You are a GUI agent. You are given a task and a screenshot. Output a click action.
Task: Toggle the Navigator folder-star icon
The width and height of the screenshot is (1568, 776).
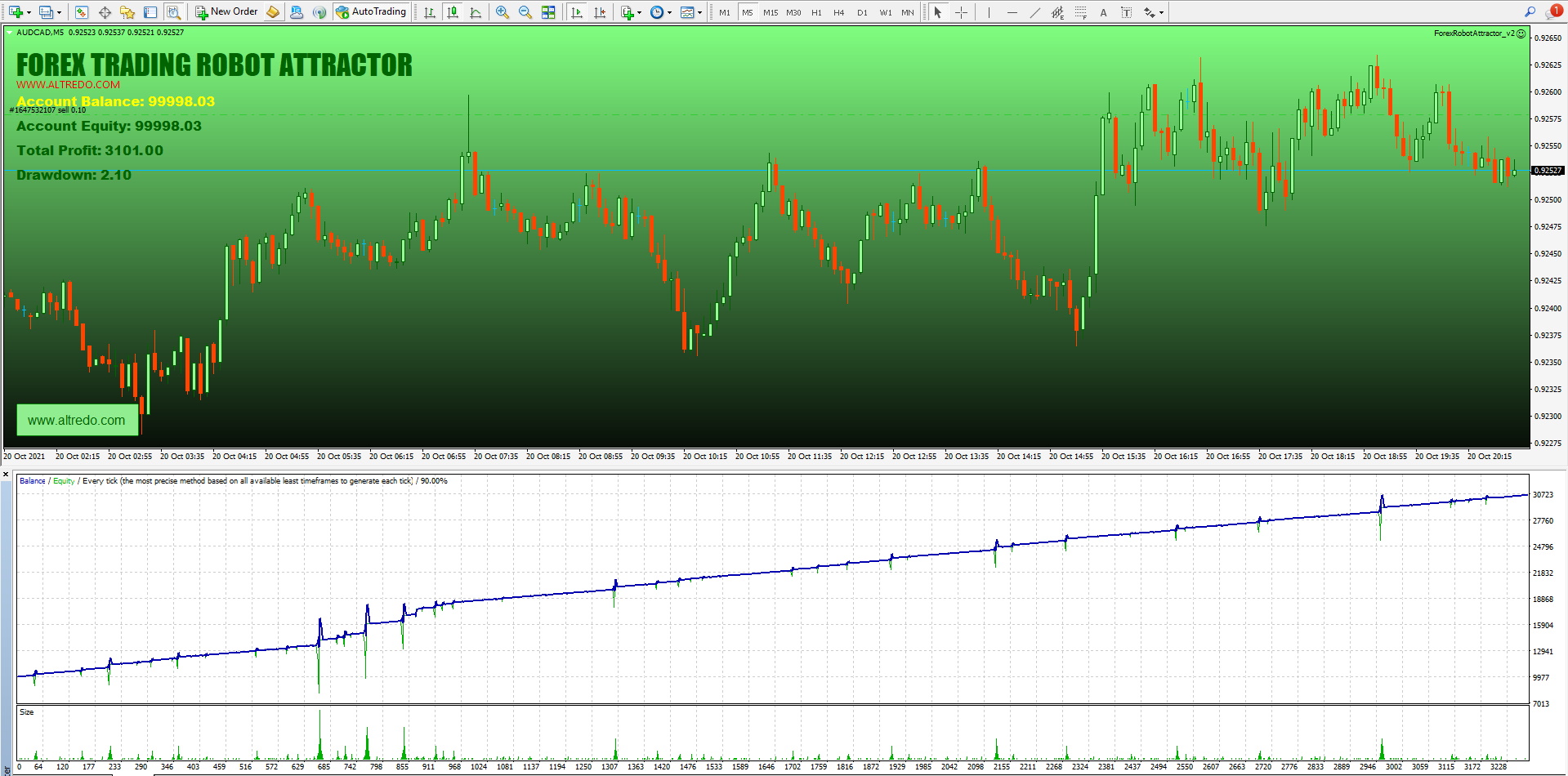(x=127, y=12)
